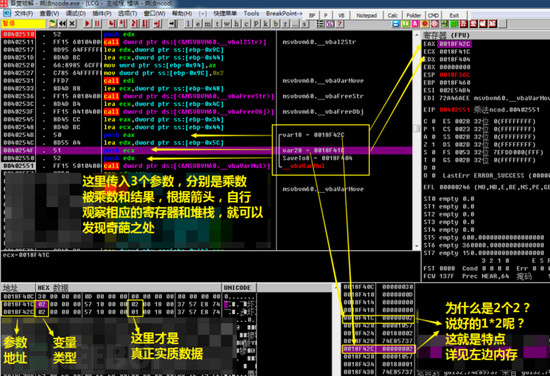Open a file with the folder toolbar icon

tap(52, 24)
